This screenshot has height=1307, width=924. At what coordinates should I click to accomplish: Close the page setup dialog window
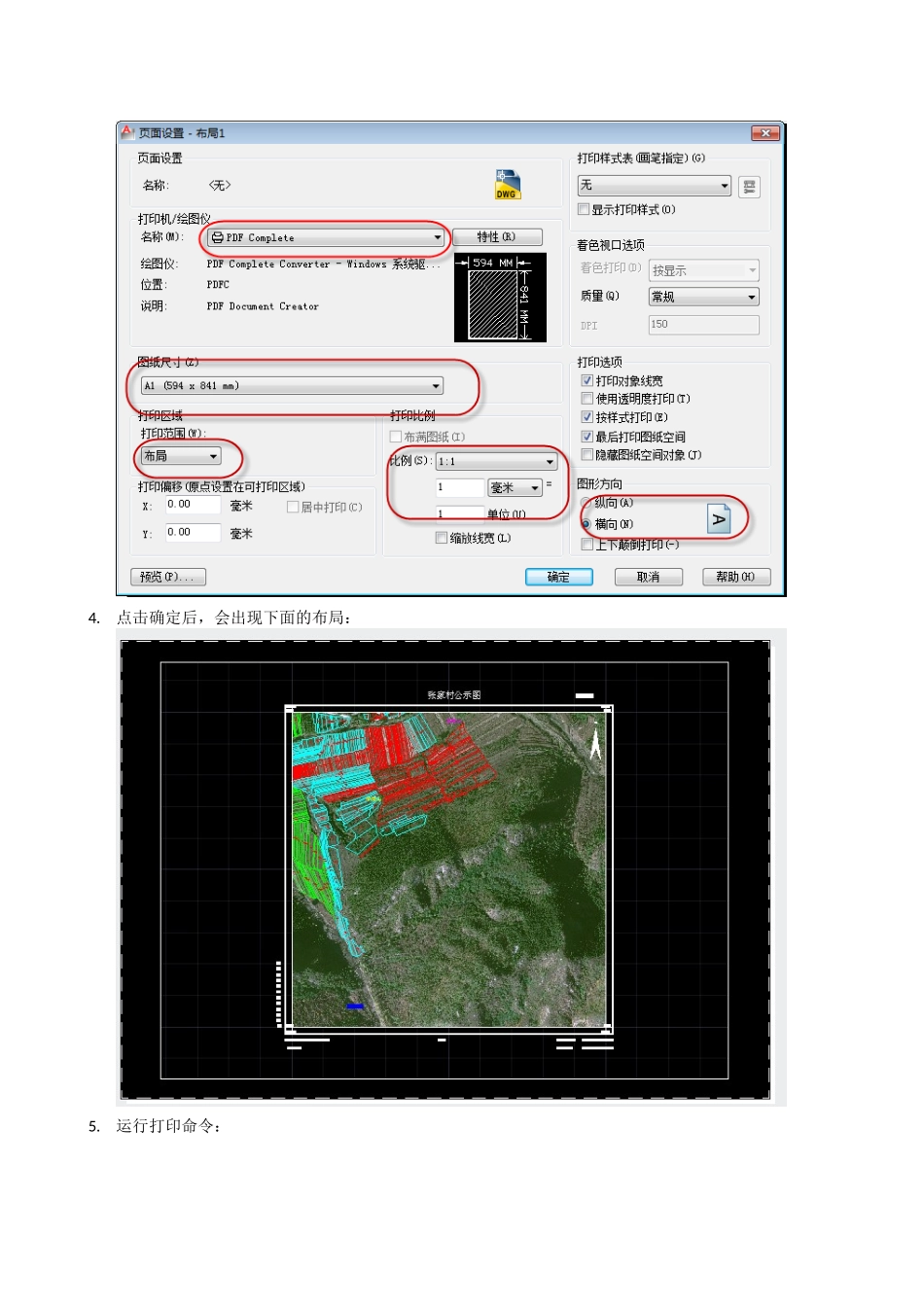click(x=765, y=133)
